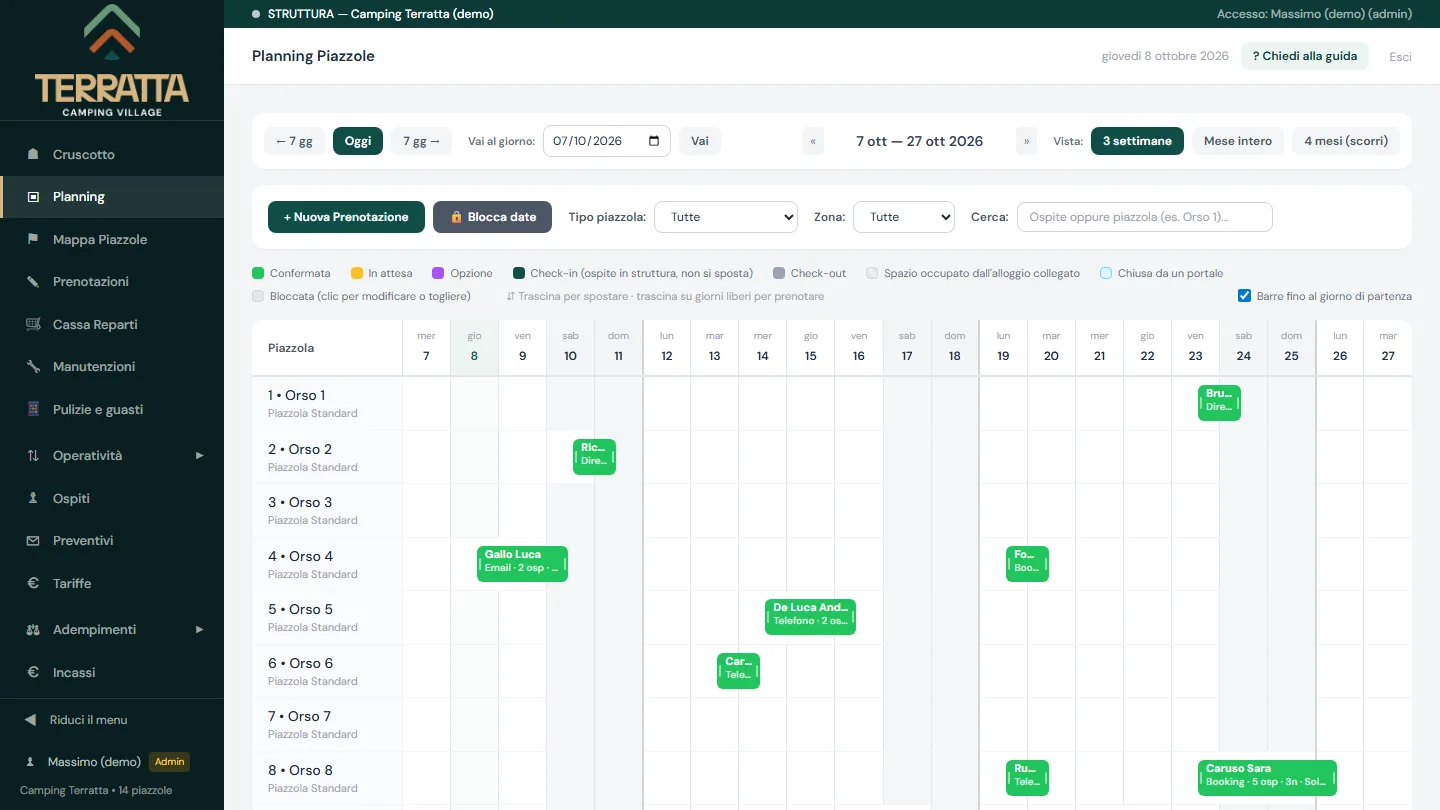
Task: Click + Nuova Prenotazione button
Action: (346, 217)
